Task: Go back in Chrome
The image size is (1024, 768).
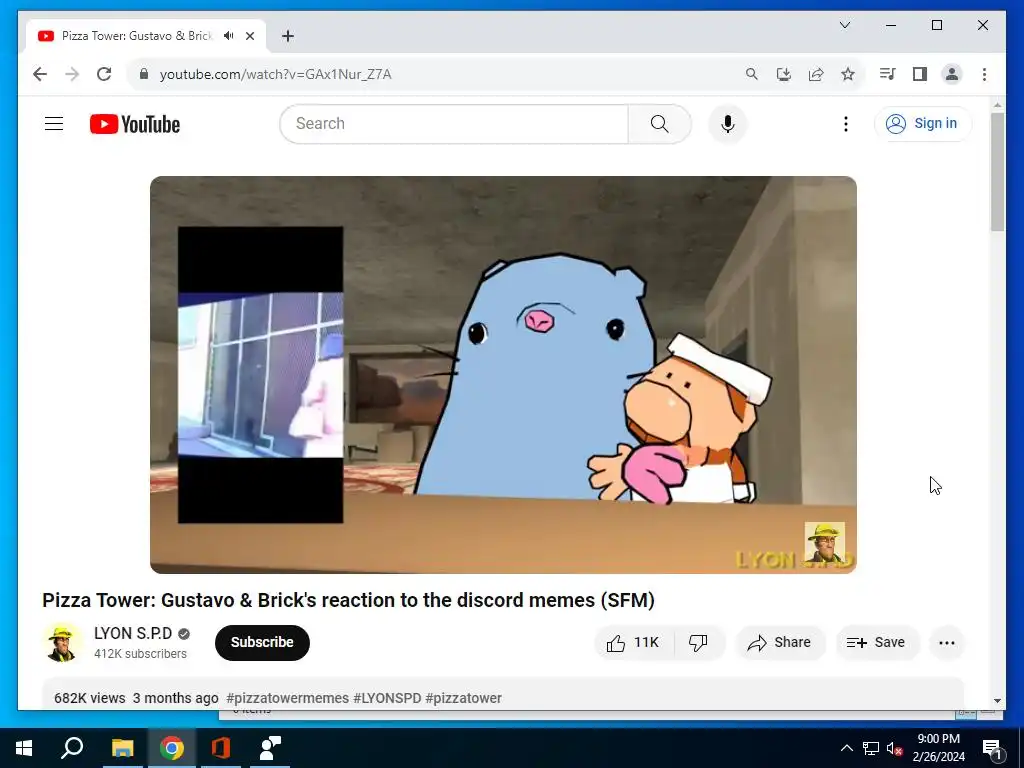Action: click(x=40, y=74)
